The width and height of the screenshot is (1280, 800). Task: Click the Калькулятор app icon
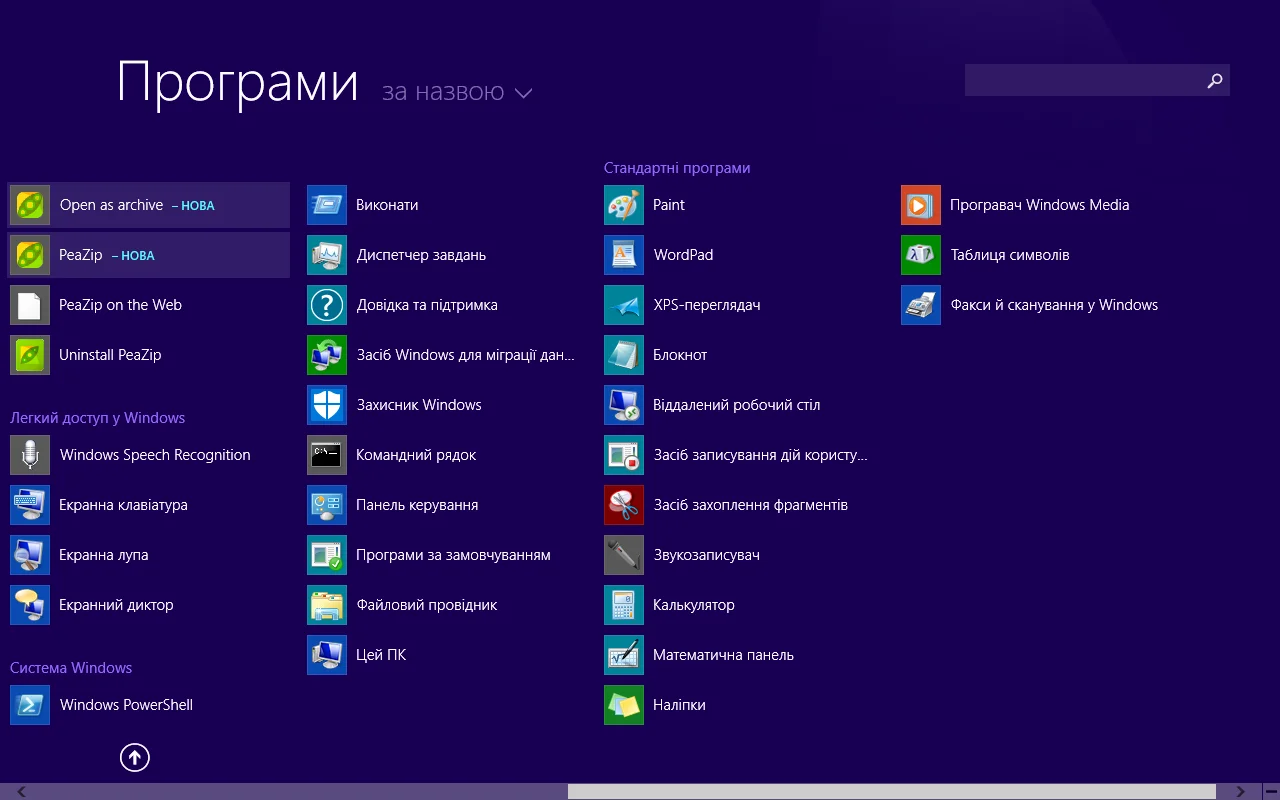[x=624, y=605]
